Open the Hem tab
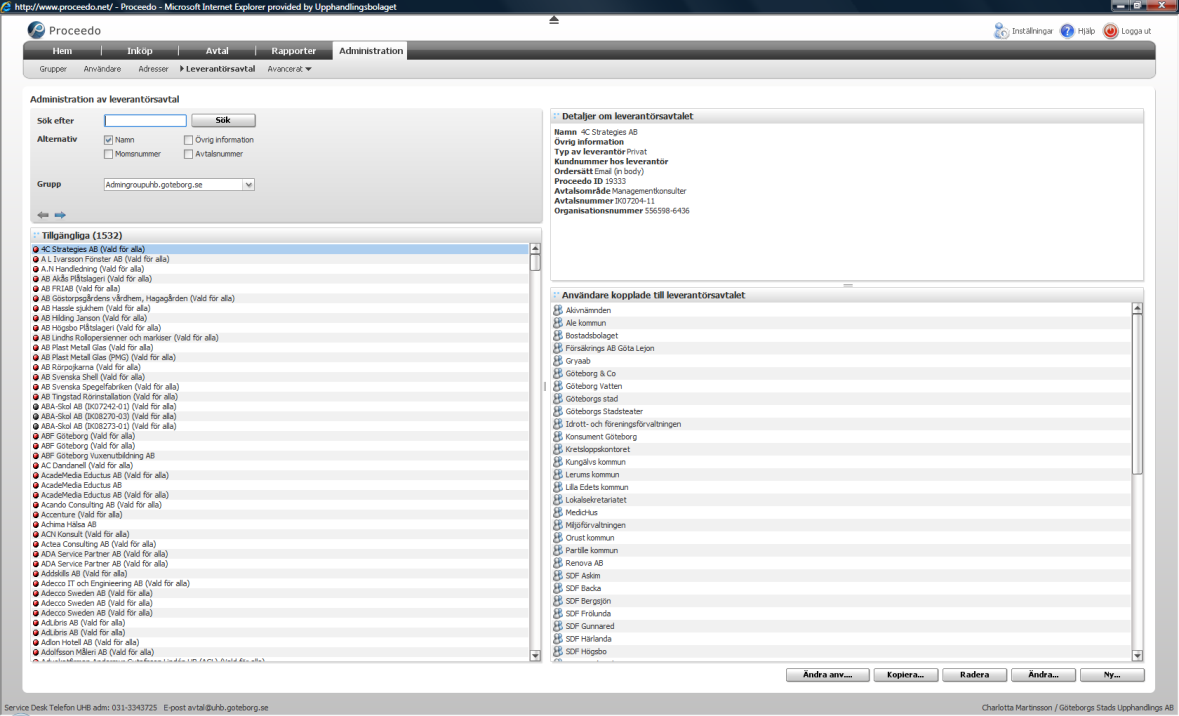Screen dimensions: 1179x716 pos(62,51)
